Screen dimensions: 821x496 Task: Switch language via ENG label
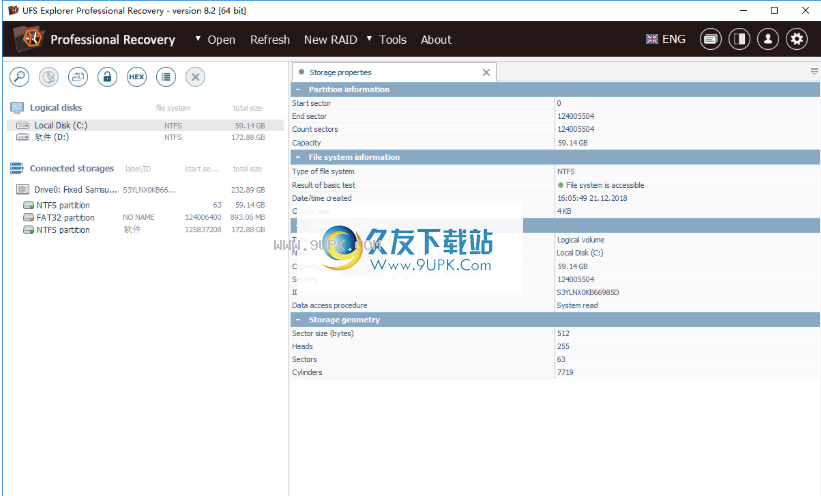click(x=674, y=39)
